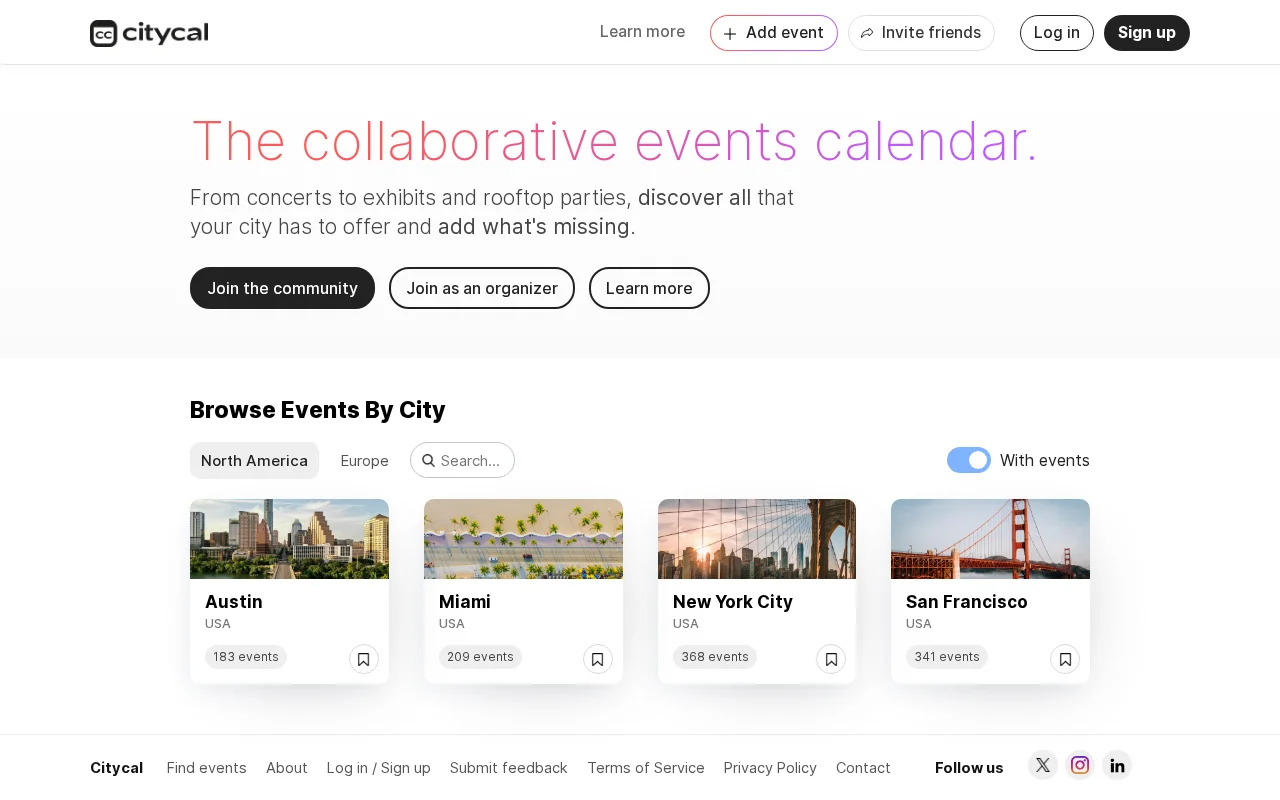Click the Austin city name
This screenshot has height=800, width=1280.
(x=234, y=602)
